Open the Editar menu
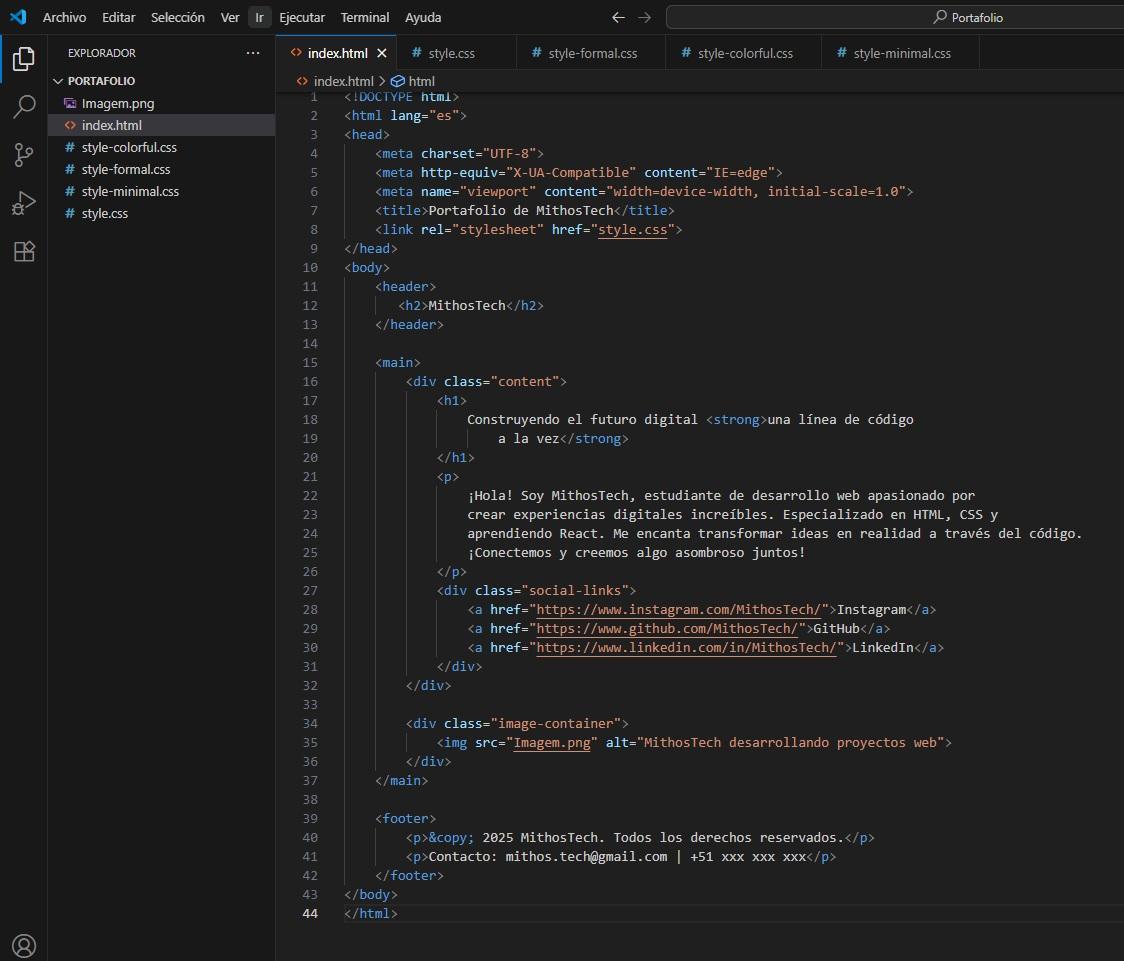1124x961 pixels. tap(118, 17)
